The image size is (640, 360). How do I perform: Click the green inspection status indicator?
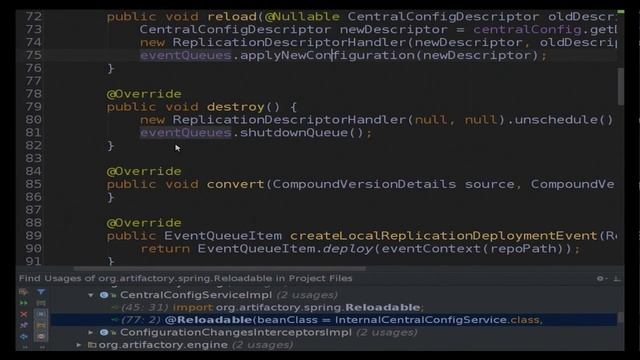(620, 12)
